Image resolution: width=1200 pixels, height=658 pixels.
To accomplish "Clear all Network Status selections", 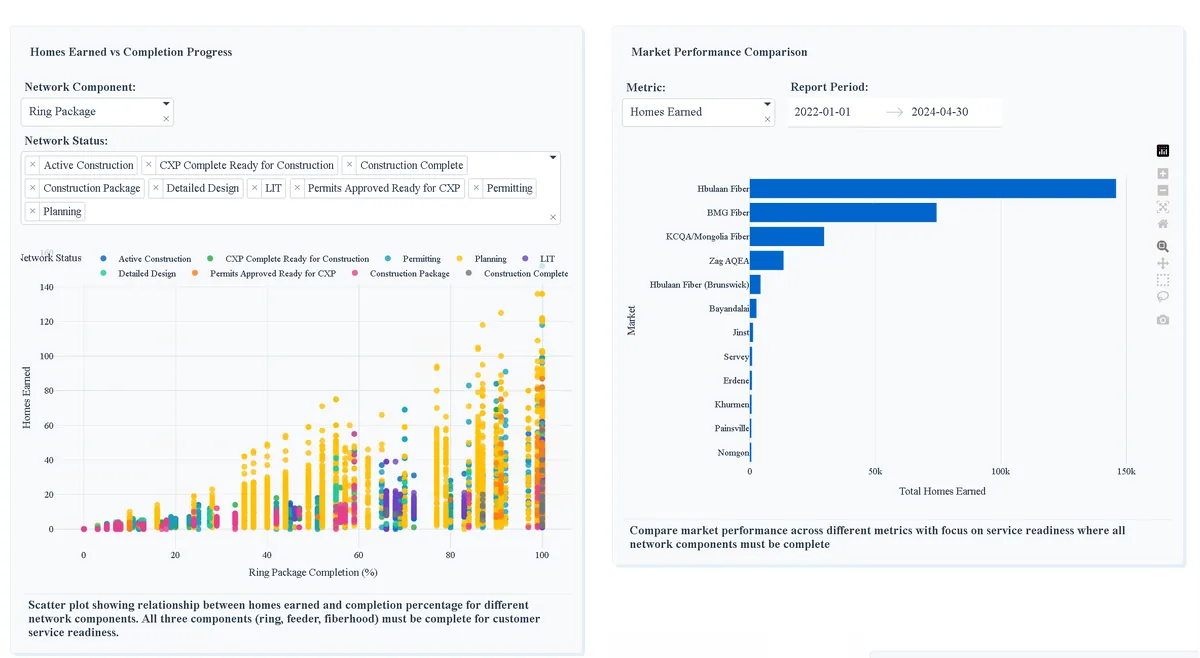I will point(553,217).
